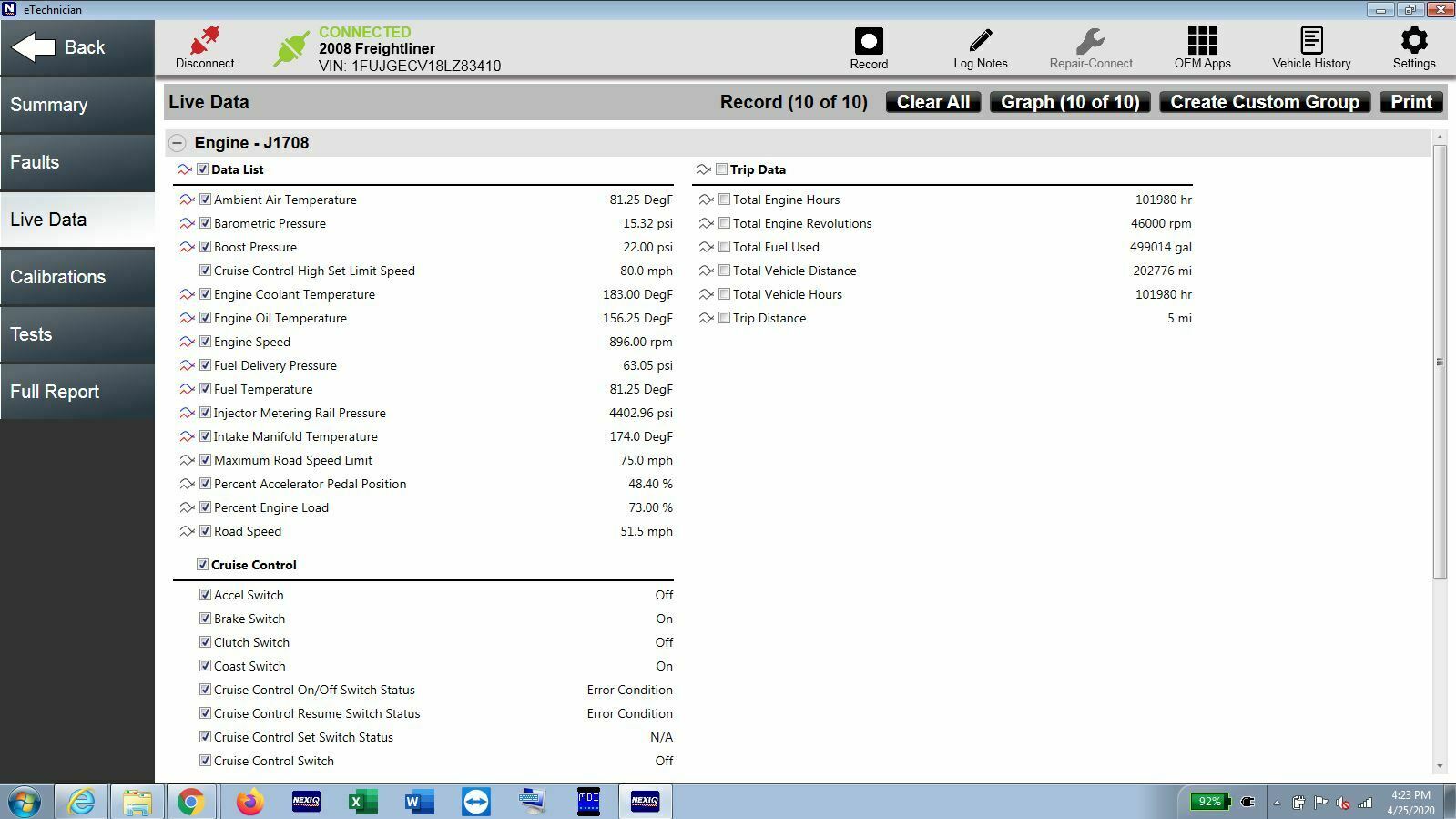The image size is (1456, 819).
Task: Open Settings gear icon
Action: pos(1413,40)
